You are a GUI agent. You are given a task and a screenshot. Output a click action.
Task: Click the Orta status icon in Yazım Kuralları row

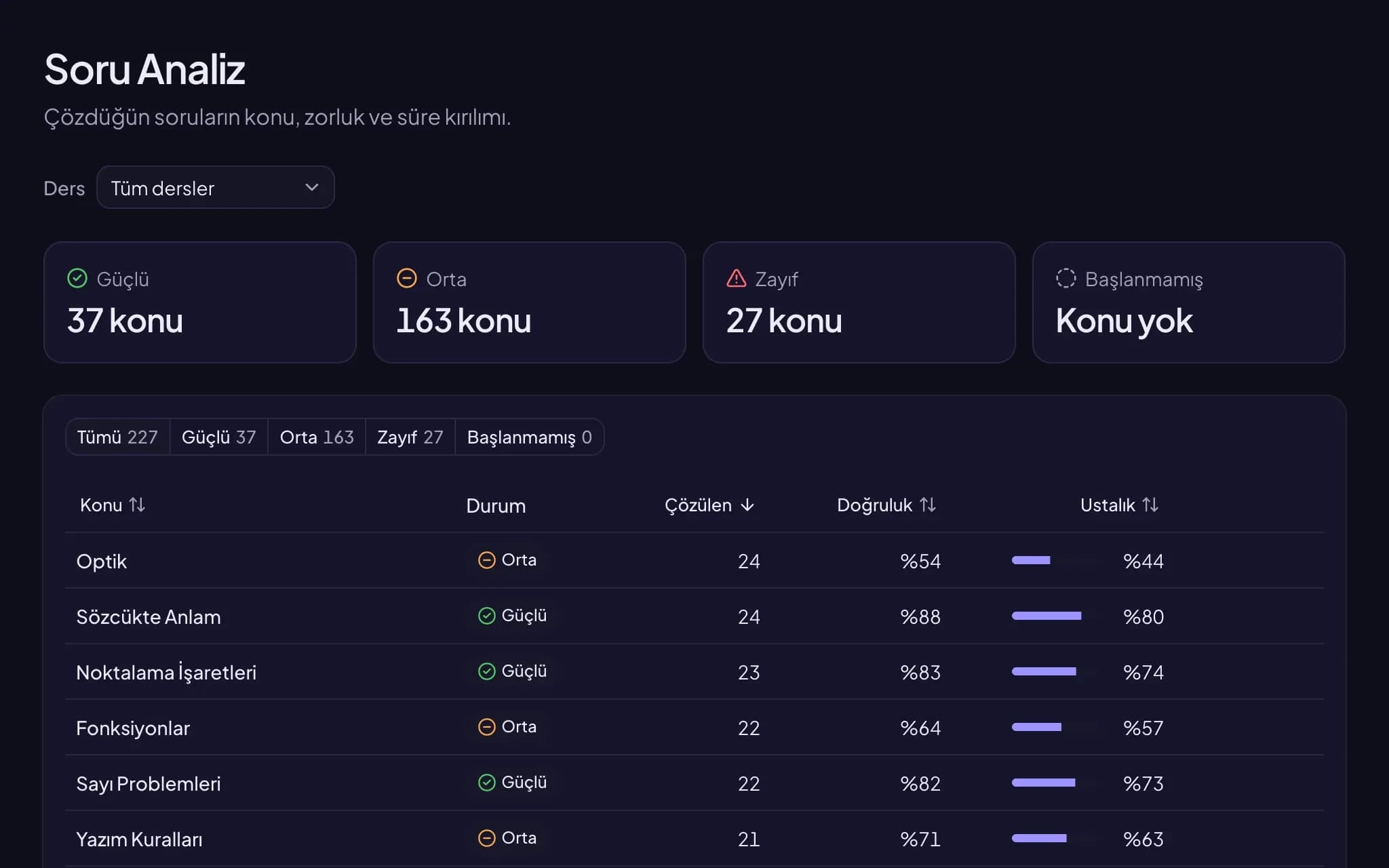pyautogui.click(x=487, y=838)
